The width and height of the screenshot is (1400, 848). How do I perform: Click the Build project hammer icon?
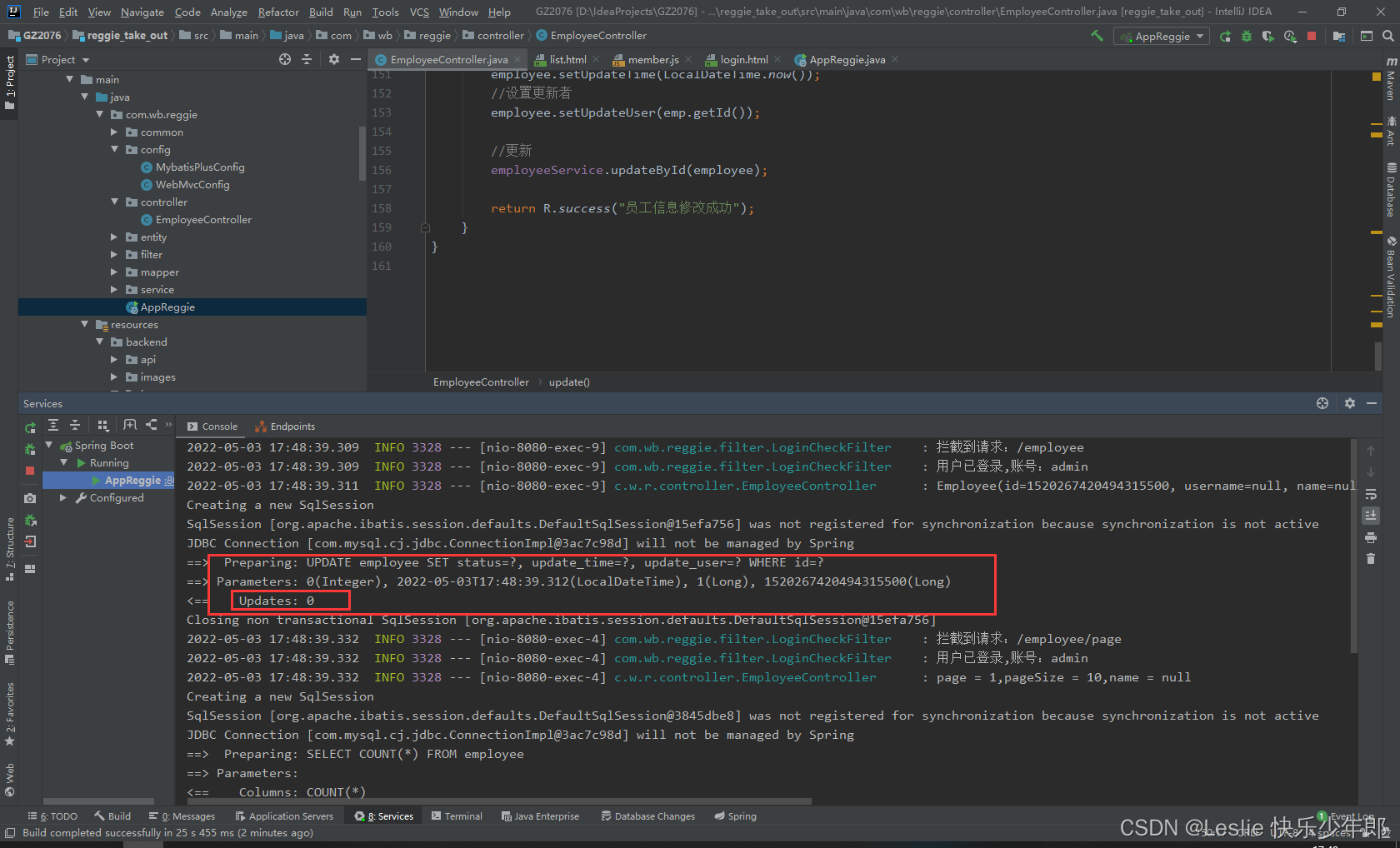[1097, 36]
